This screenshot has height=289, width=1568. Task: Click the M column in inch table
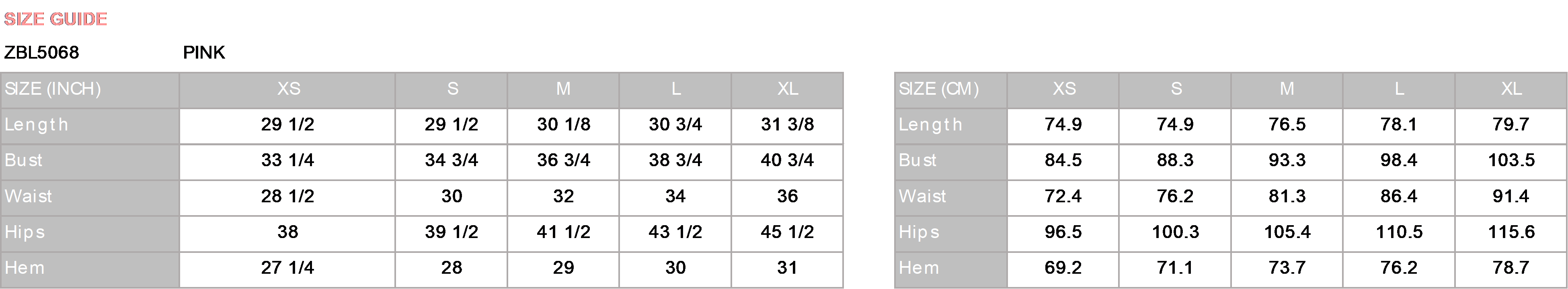point(563,89)
